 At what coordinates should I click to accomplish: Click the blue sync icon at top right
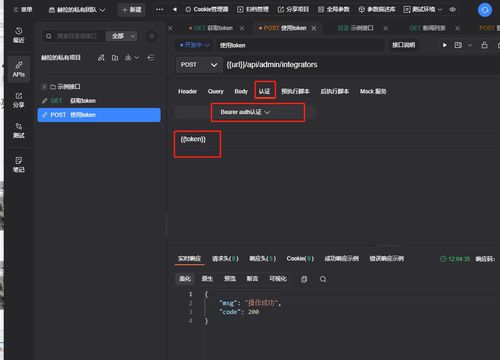pos(485,10)
